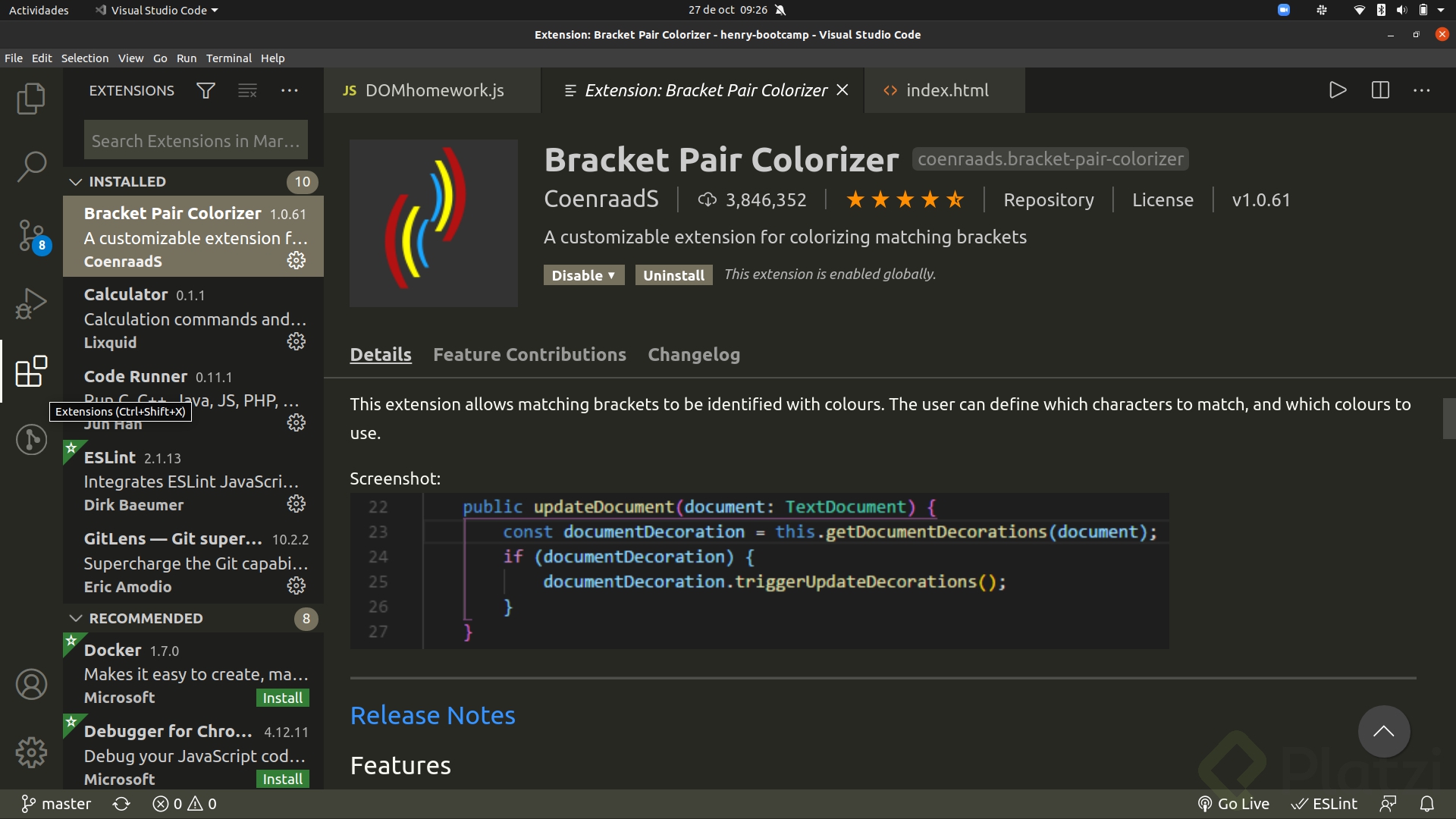Switch to the Changelog tab
The image size is (1456, 819).
point(694,354)
